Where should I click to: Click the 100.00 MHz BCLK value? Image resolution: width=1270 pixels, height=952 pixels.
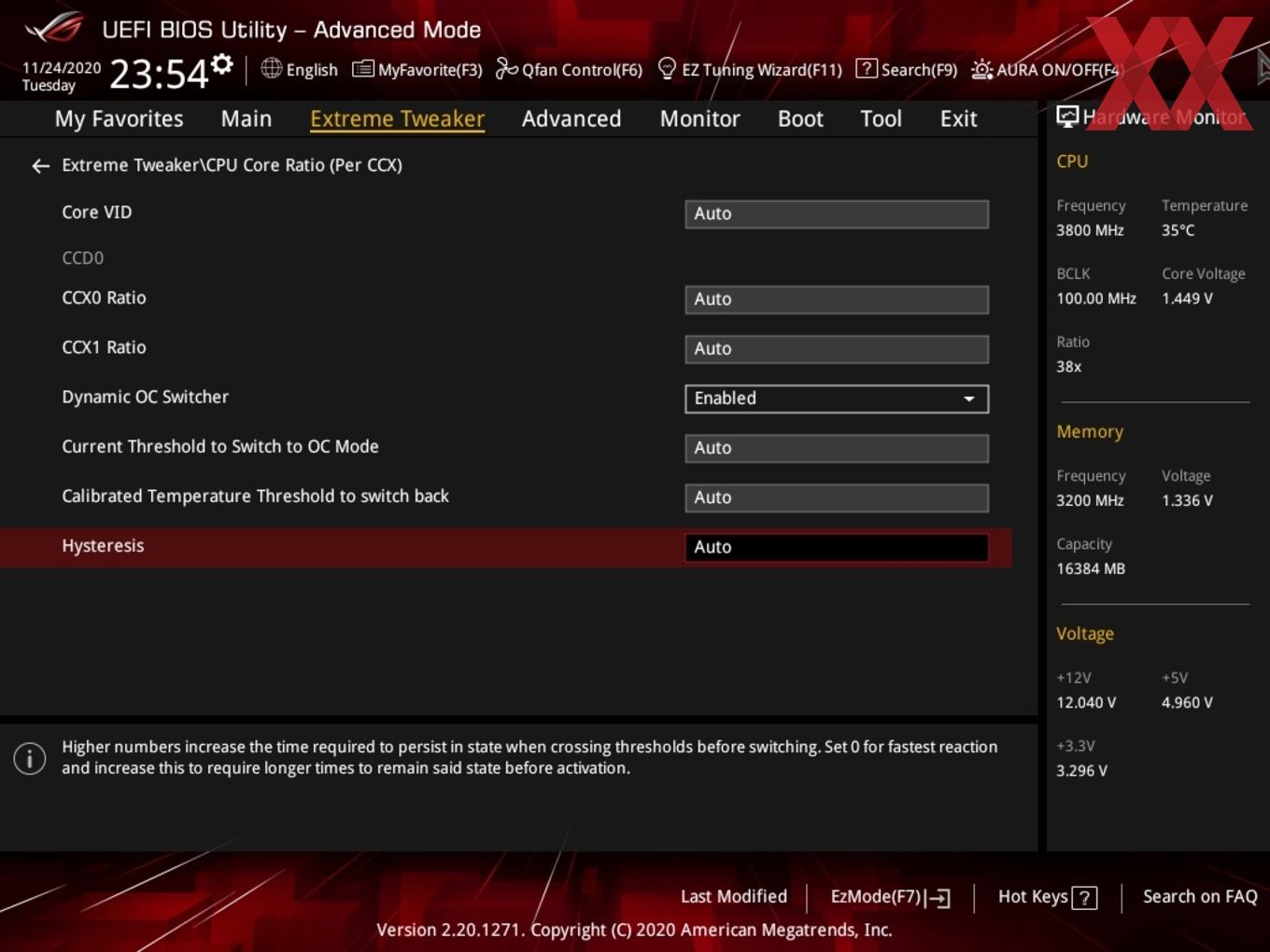(1096, 298)
